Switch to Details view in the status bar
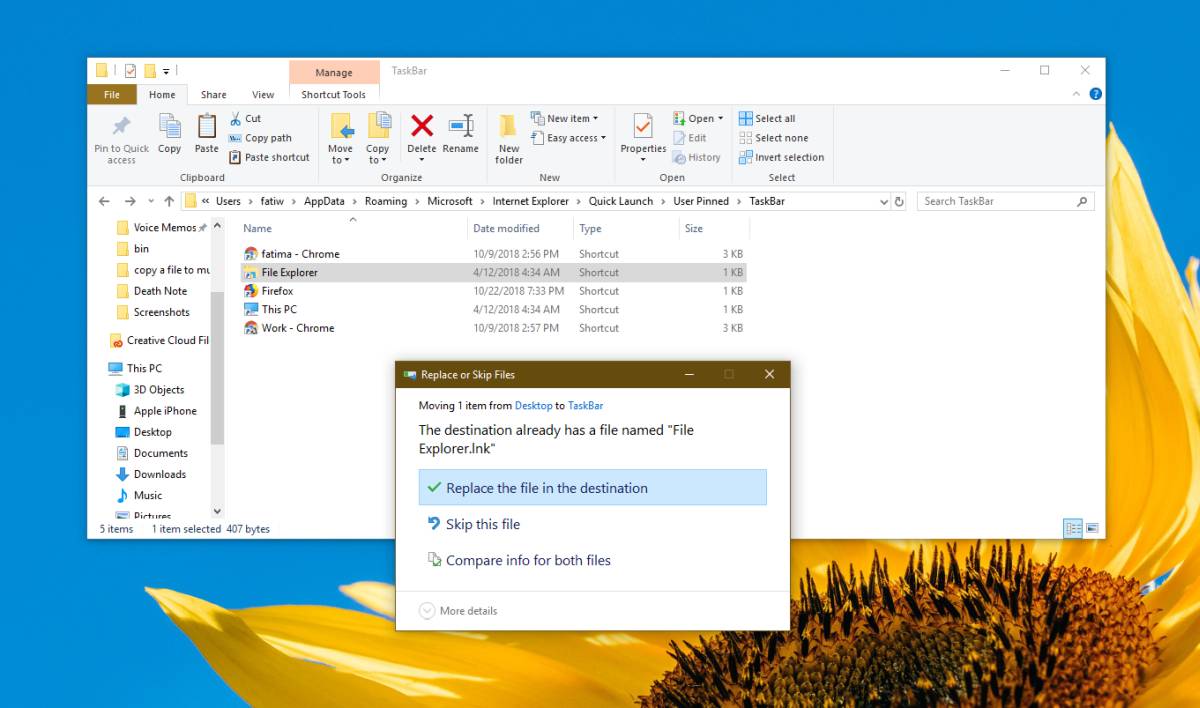1200x708 pixels. coord(1073,528)
